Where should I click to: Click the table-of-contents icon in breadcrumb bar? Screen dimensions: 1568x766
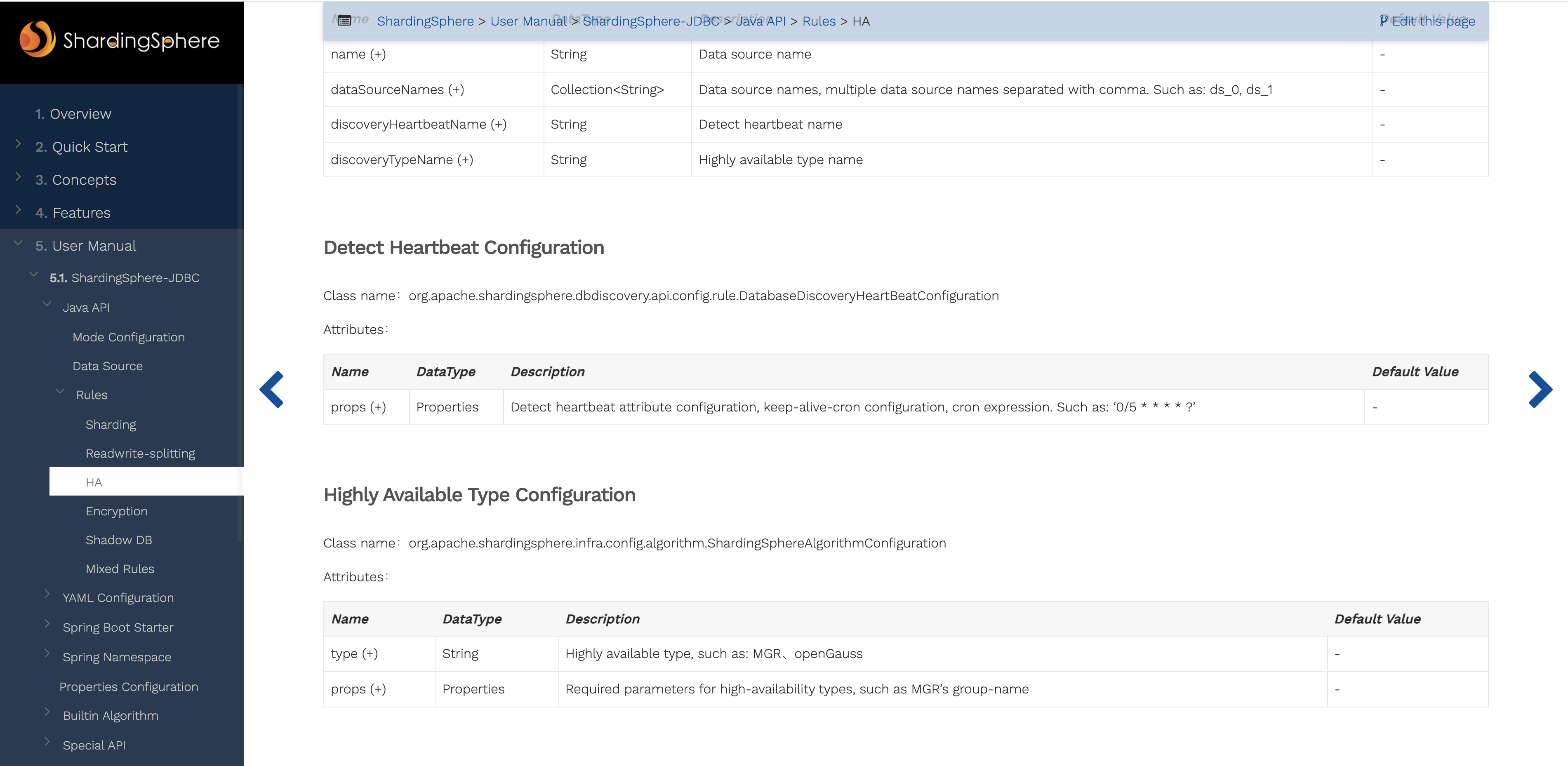(x=344, y=21)
